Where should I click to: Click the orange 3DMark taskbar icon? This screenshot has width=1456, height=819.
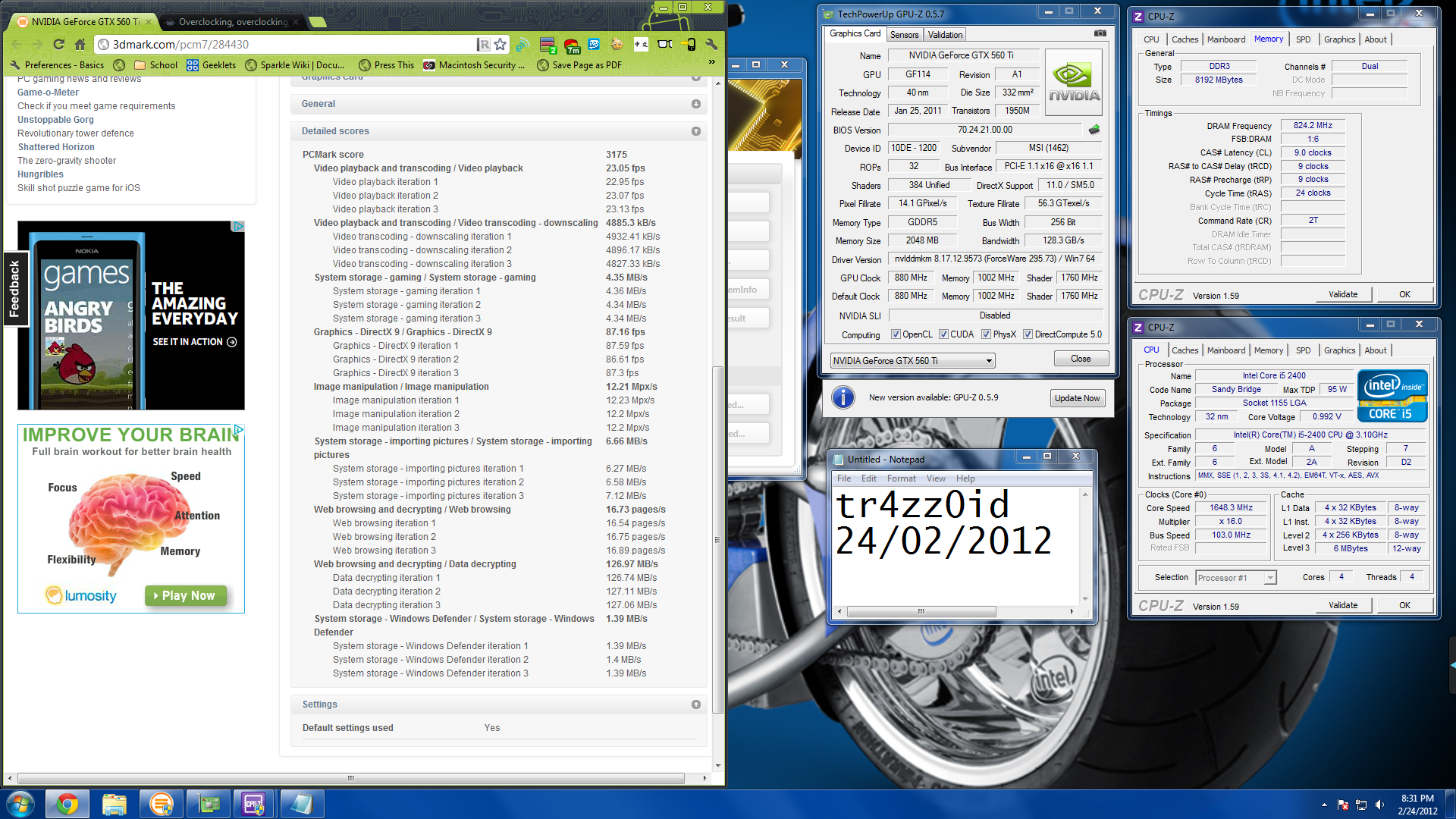(162, 804)
